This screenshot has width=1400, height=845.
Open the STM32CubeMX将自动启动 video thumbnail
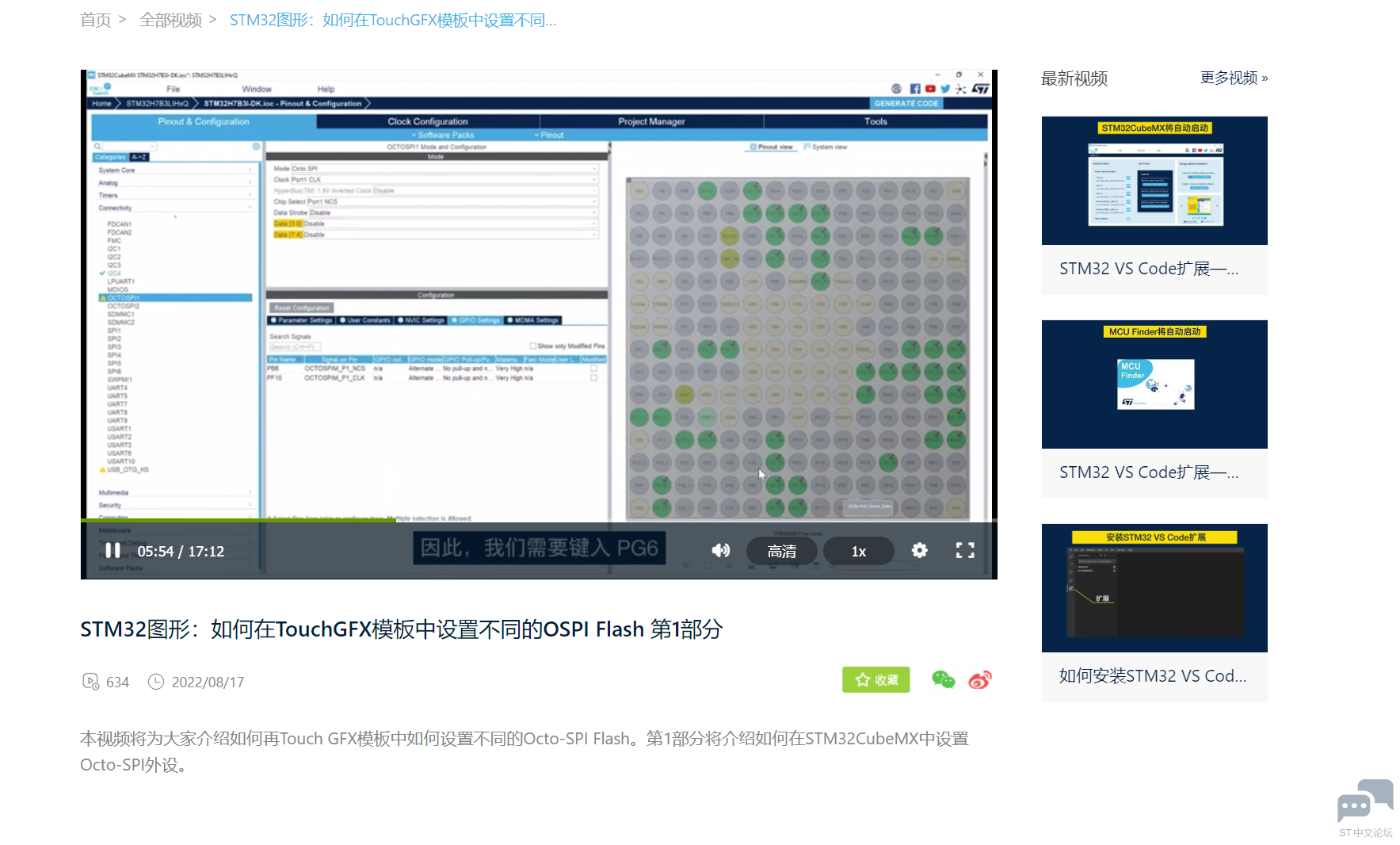pos(1154,181)
